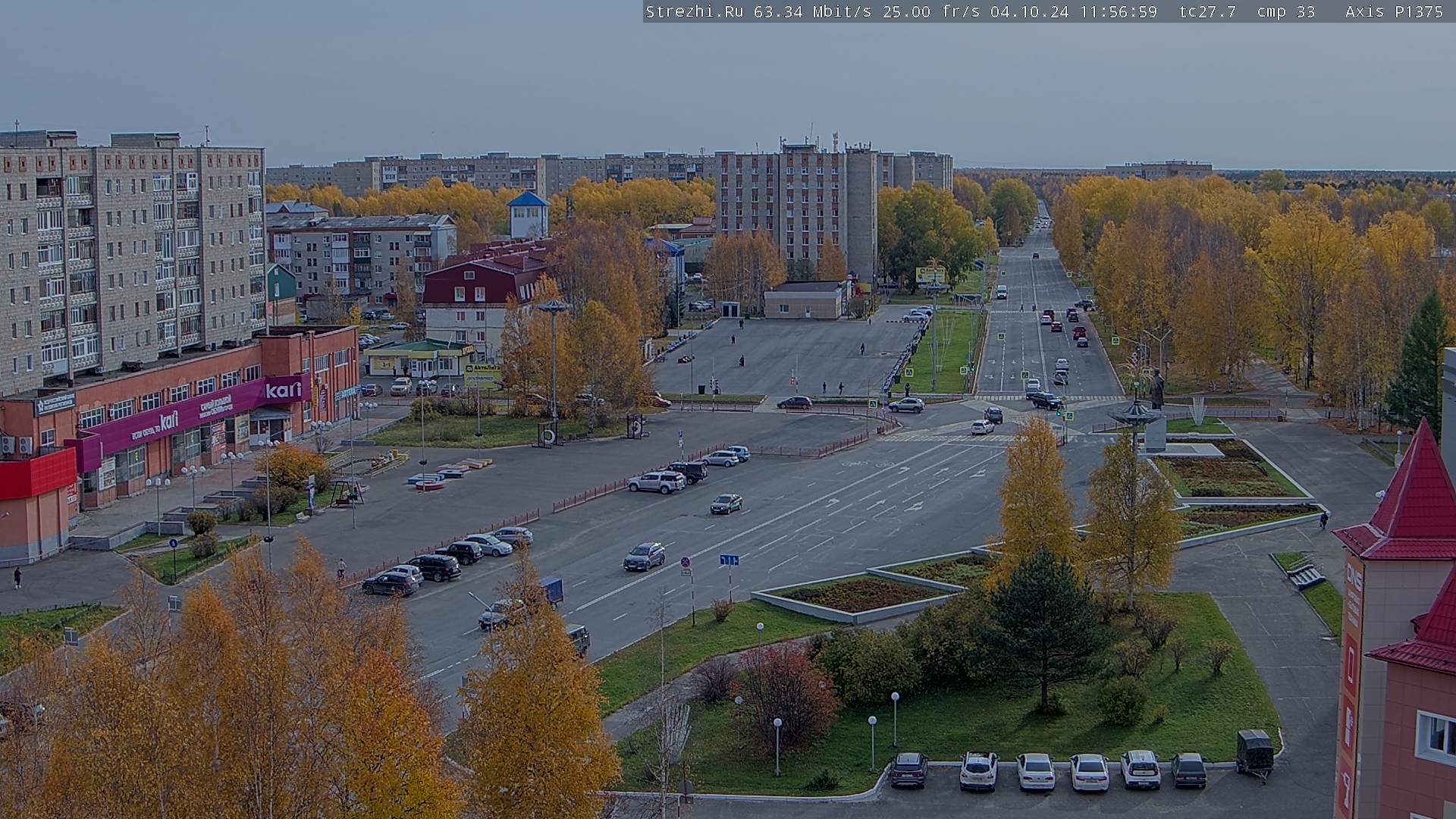
Task: Click the Axis P1375 camera model text
Action: click(1394, 11)
